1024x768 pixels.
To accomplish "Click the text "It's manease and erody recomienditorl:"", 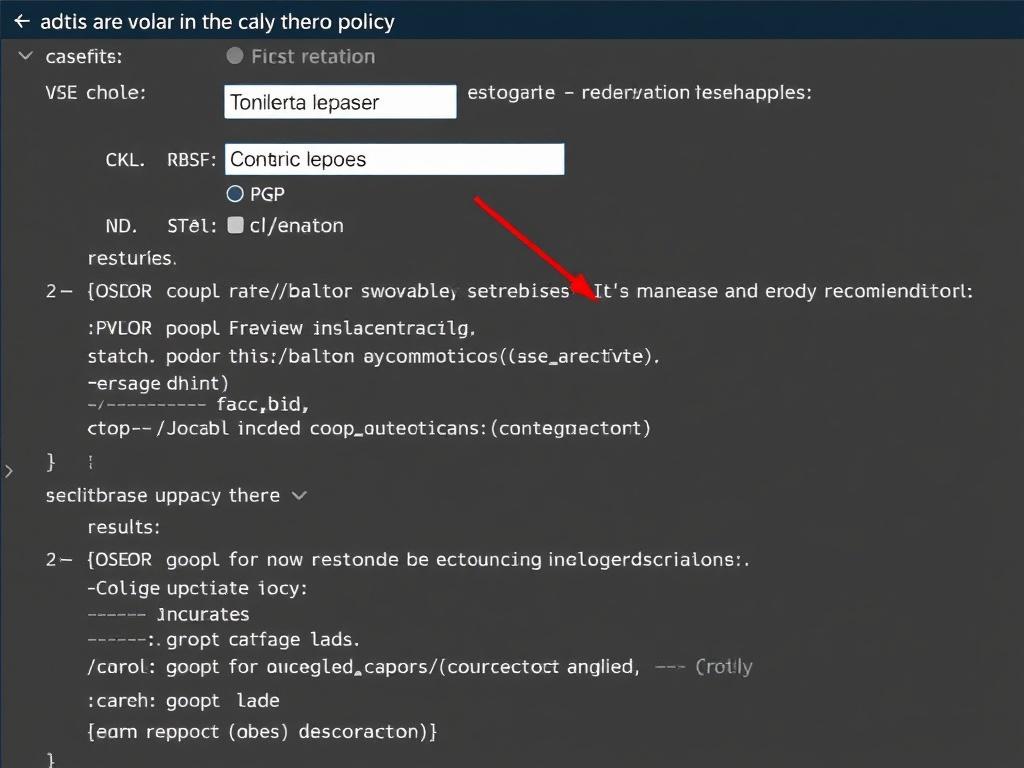I will click(783, 291).
